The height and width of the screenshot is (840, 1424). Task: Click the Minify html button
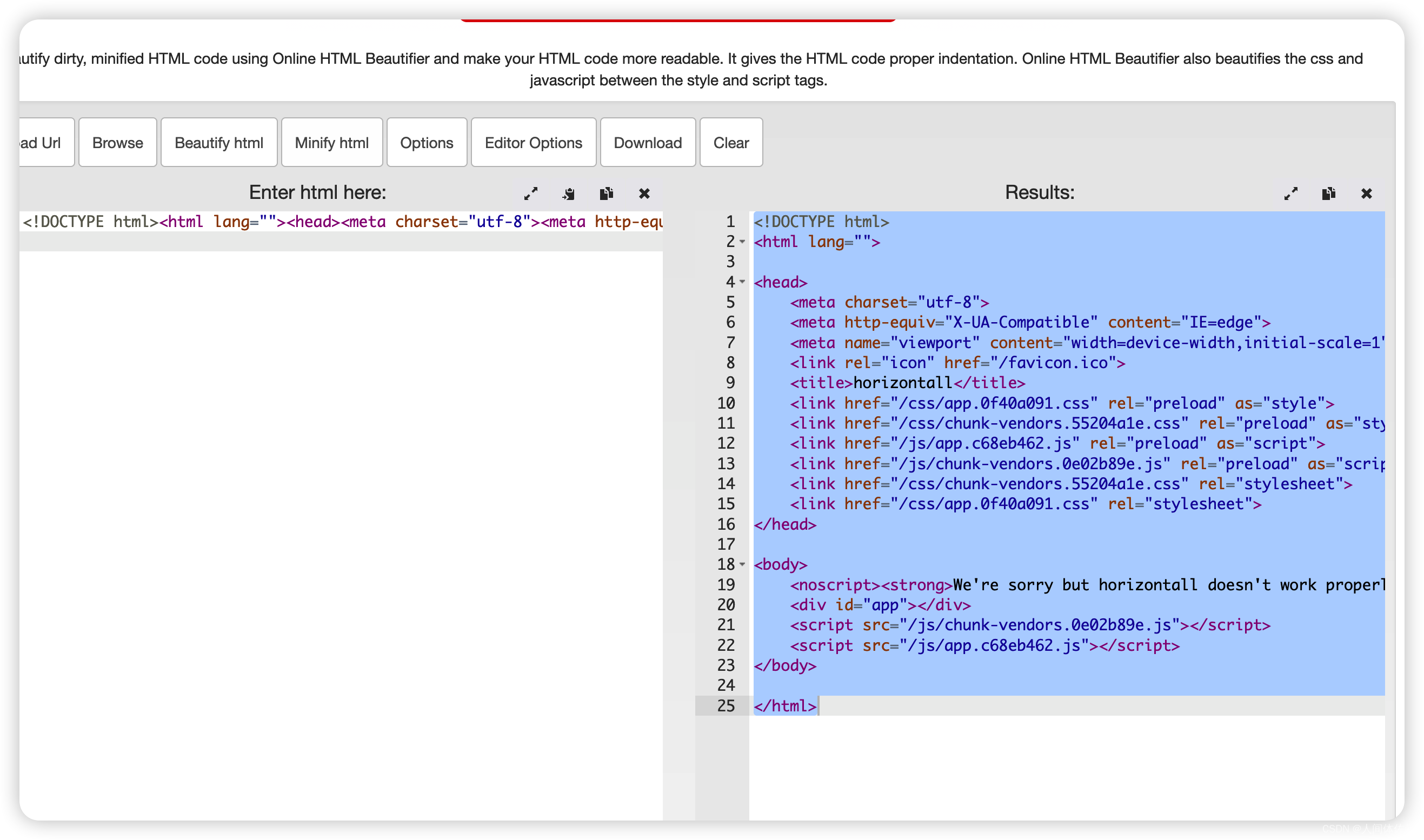332,141
